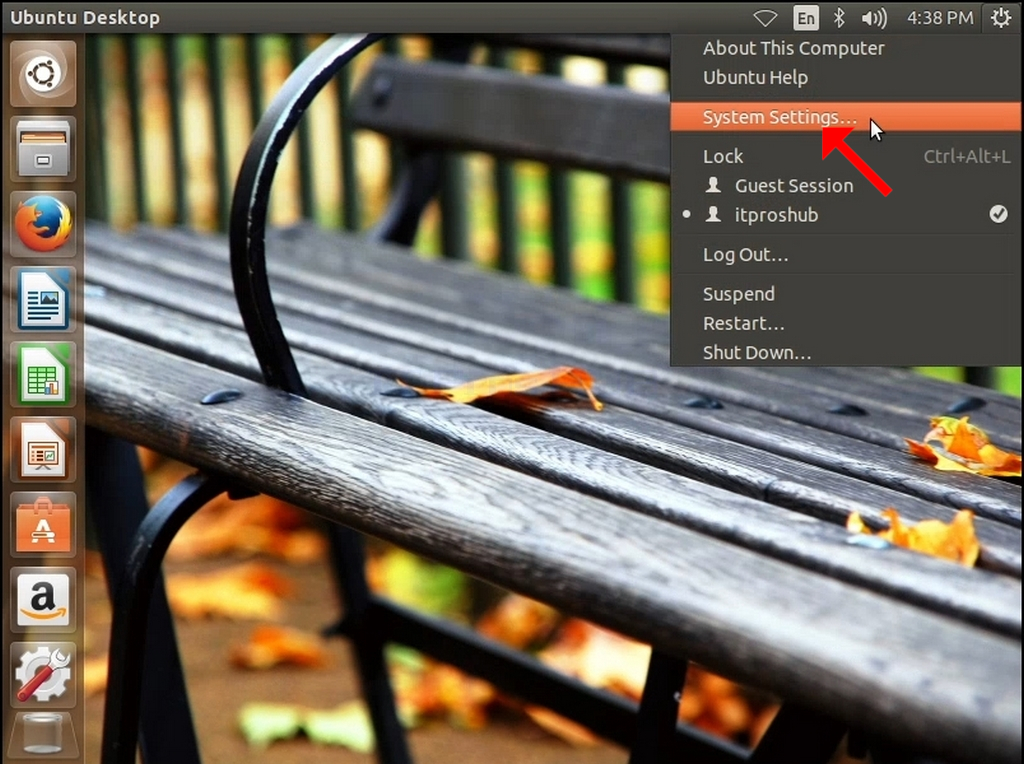Open the Amazon launcher icon
The height and width of the screenshot is (764, 1024).
(43, 599)
